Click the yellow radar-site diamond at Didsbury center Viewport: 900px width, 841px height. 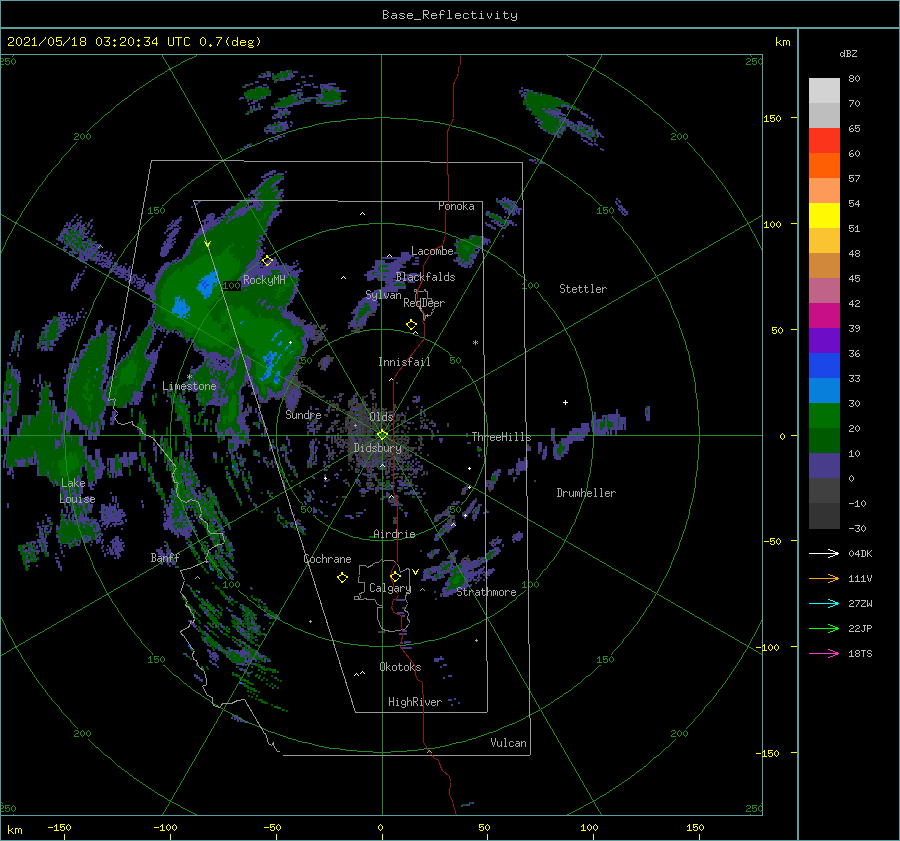(382, 435)
